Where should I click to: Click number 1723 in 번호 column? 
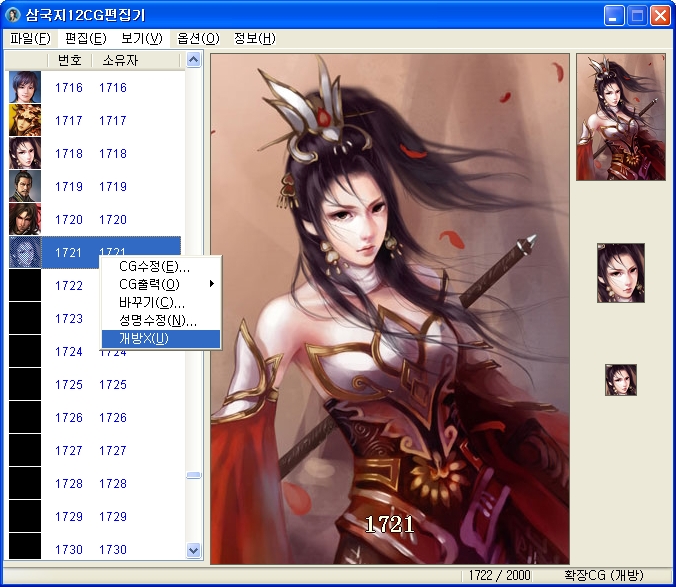click(x=69, y=318)
